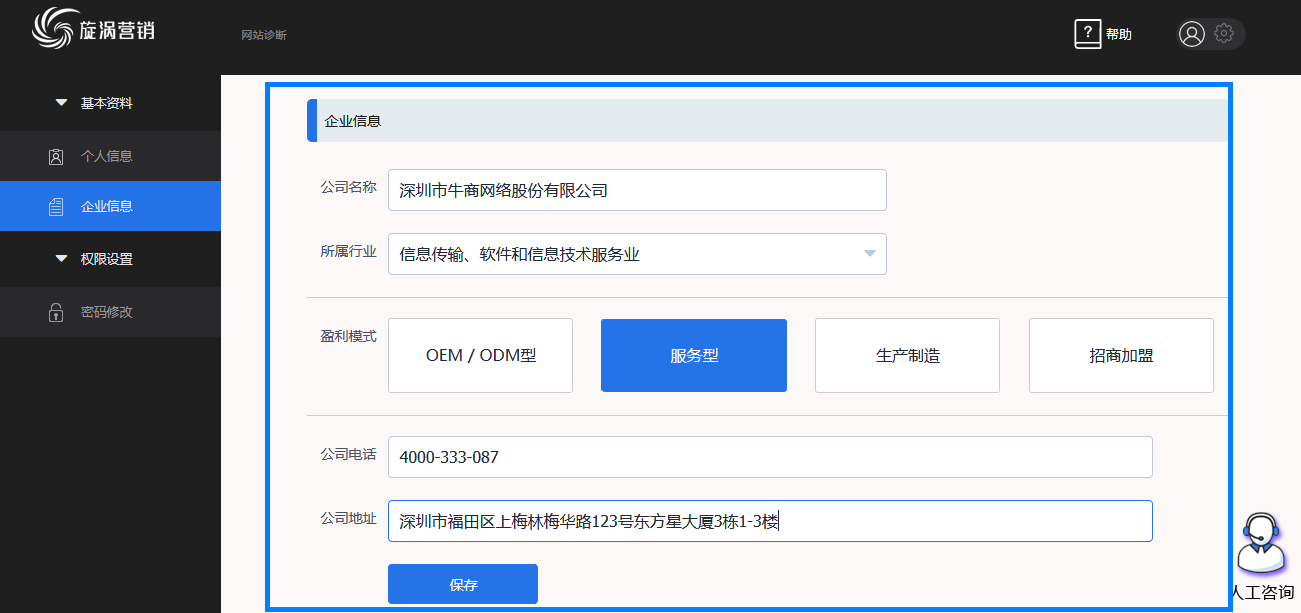Go to 密码修改 in sidebar
The width and height of the screenshot is (1301, 613).
pos(110,312)
